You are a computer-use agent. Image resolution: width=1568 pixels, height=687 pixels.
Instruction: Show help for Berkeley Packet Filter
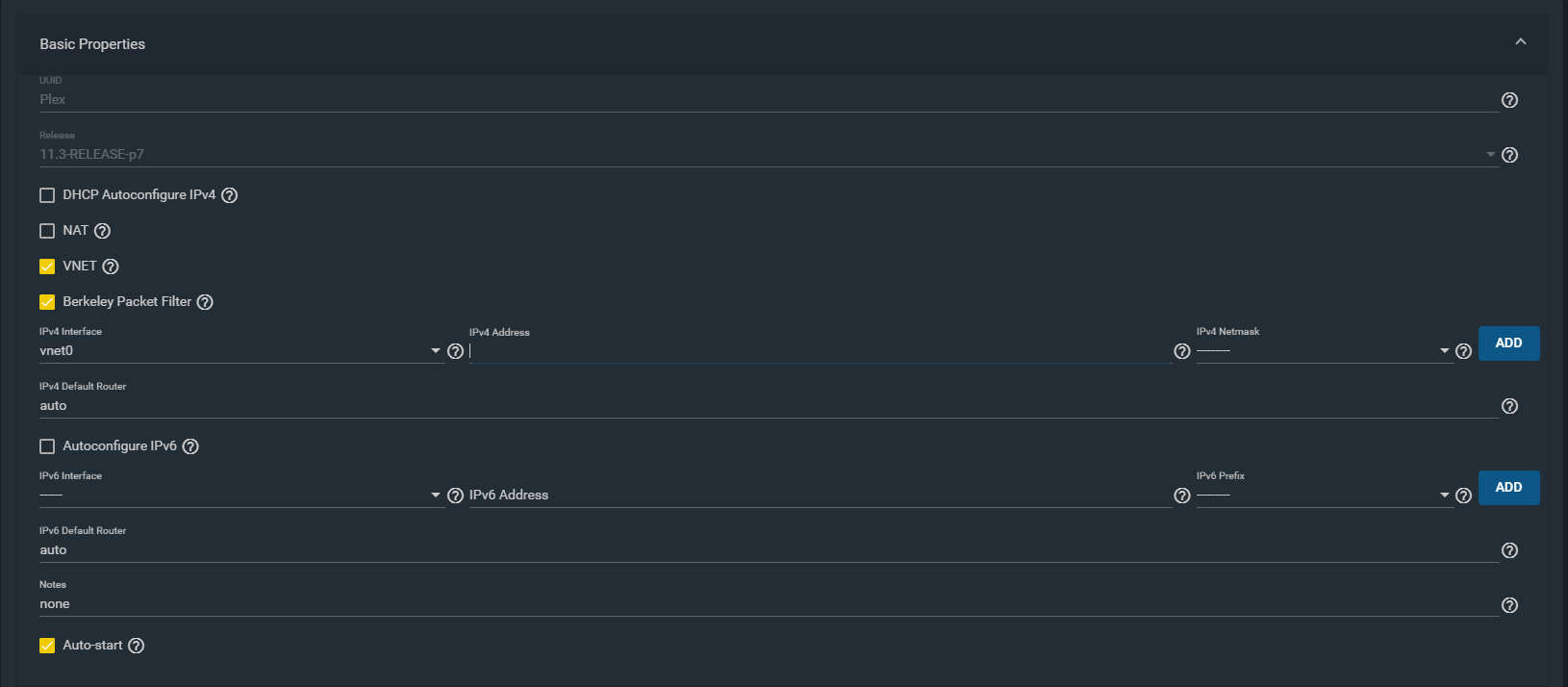[205, 302]
